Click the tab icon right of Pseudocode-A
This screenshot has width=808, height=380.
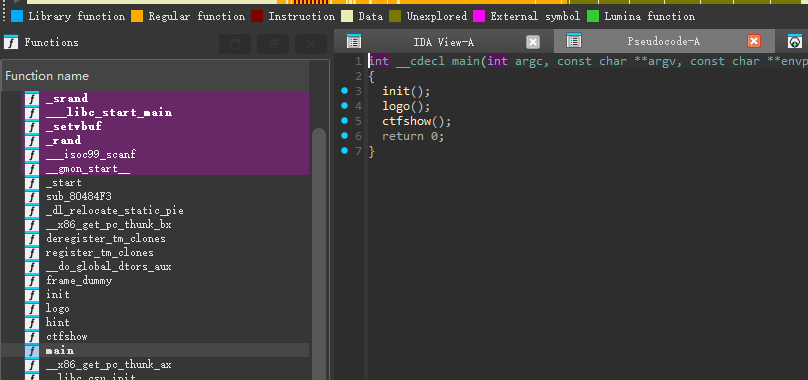(x=796, y=41)
